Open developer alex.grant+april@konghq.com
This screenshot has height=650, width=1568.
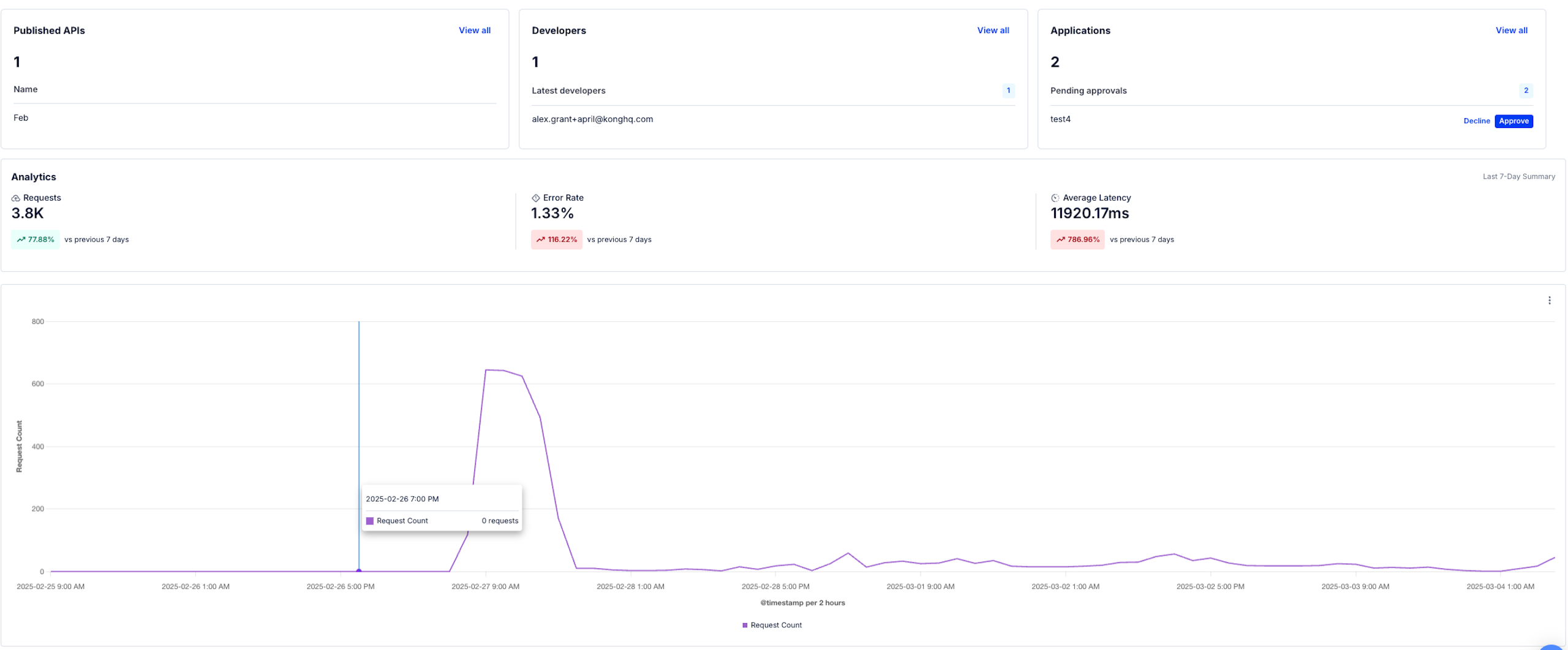pyautogui.click(x=592, y=119)
